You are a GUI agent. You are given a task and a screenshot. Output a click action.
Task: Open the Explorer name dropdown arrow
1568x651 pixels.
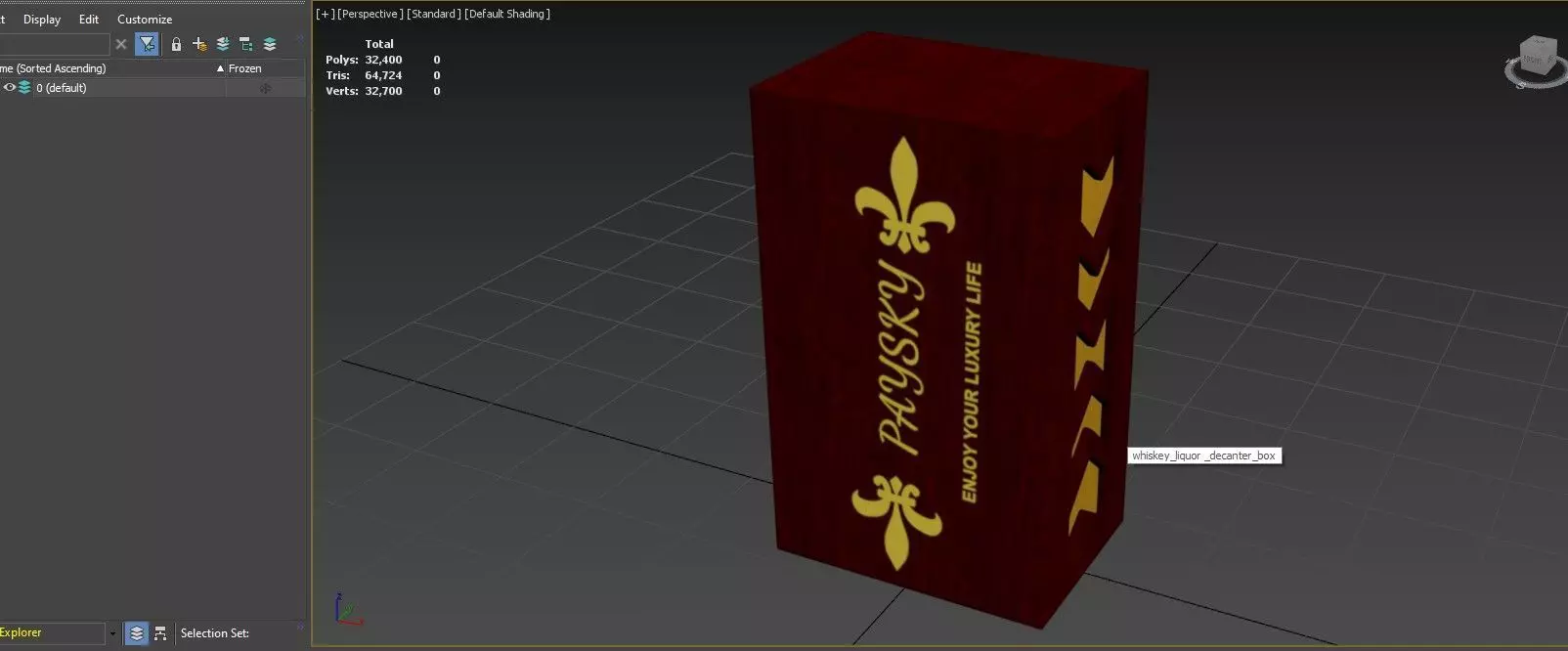[112, 633]
